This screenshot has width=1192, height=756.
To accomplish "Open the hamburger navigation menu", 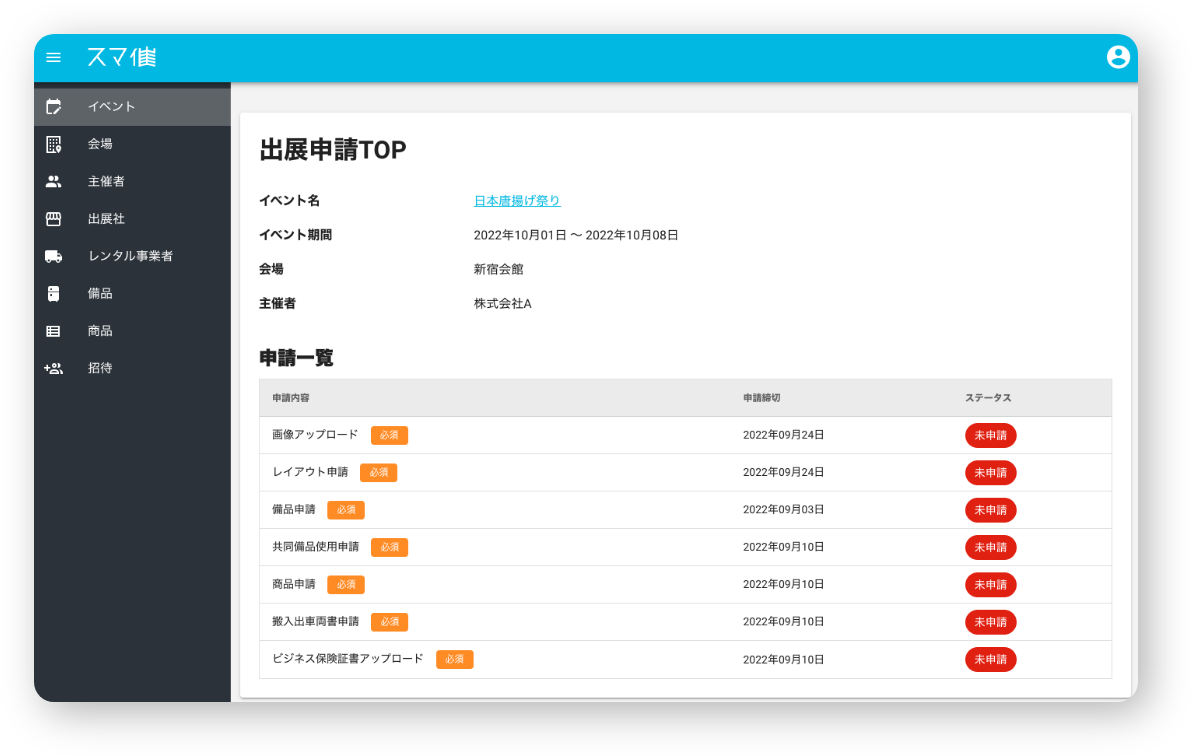I will [54, 58].
